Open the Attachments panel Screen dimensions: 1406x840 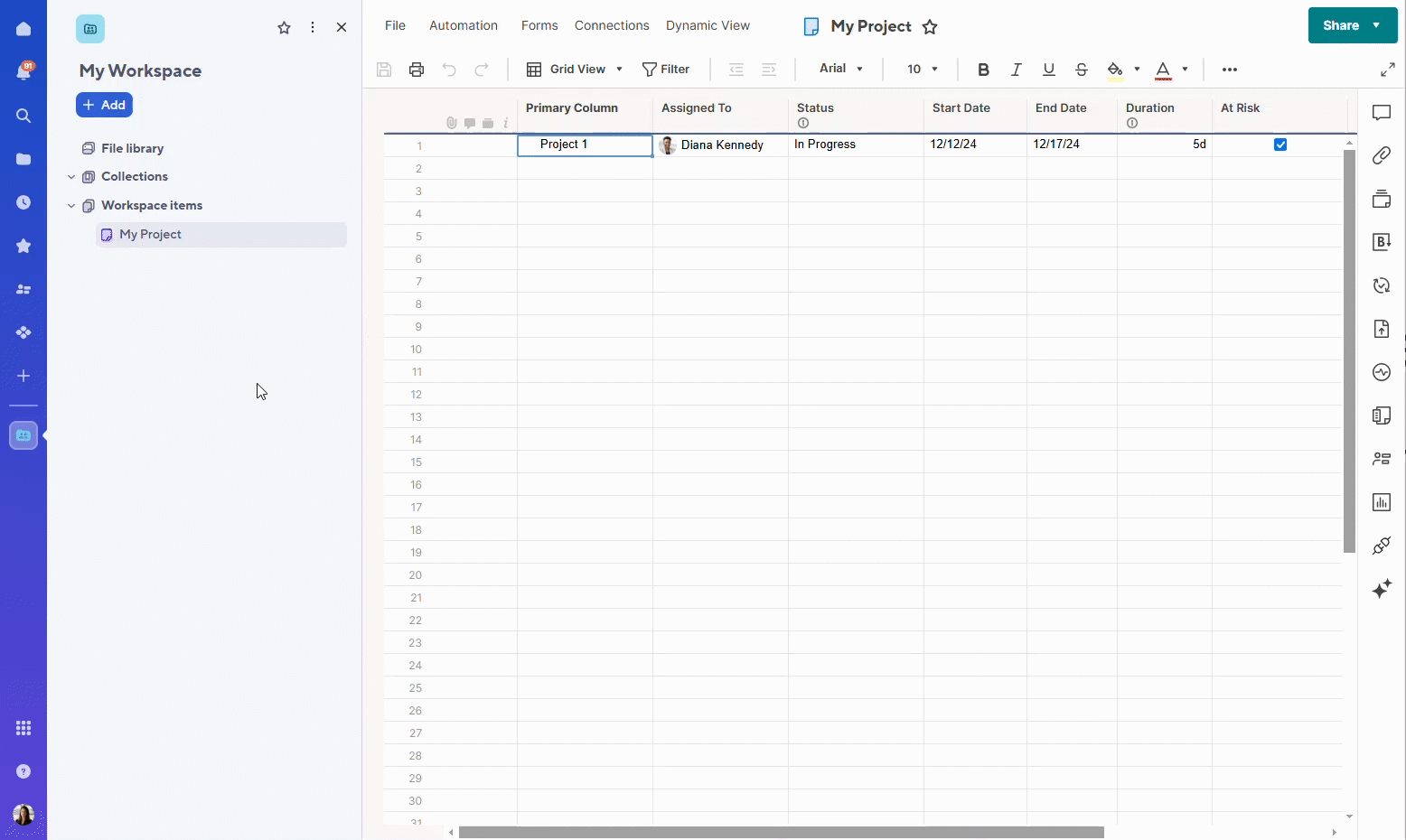tap(1382, 154)
